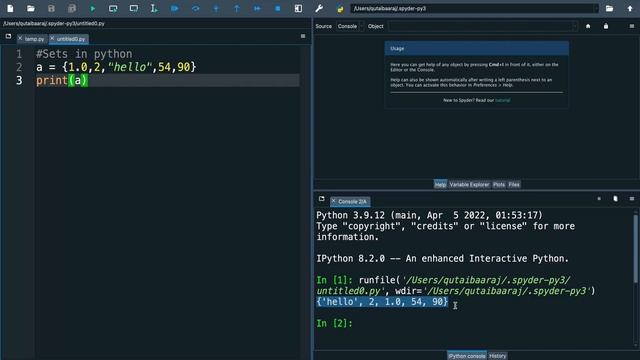
Task: Select the untitled0.py editor tab
Action: click(x=71, y=39)
